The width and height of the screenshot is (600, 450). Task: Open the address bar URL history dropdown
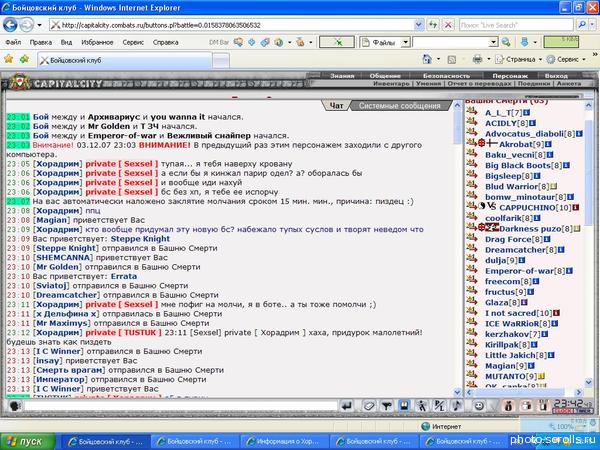coord(419,25)
